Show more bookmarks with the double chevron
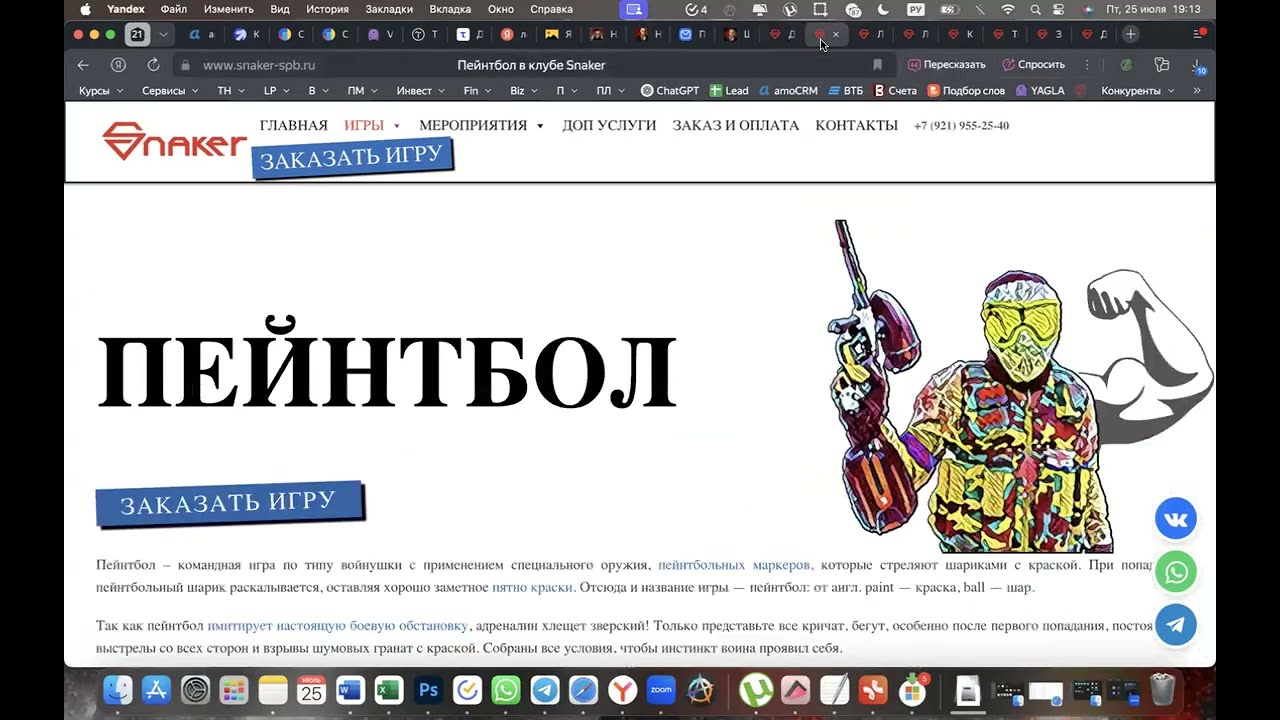The width and height of the screenshot is (1280, 720). click(1197, 91)
